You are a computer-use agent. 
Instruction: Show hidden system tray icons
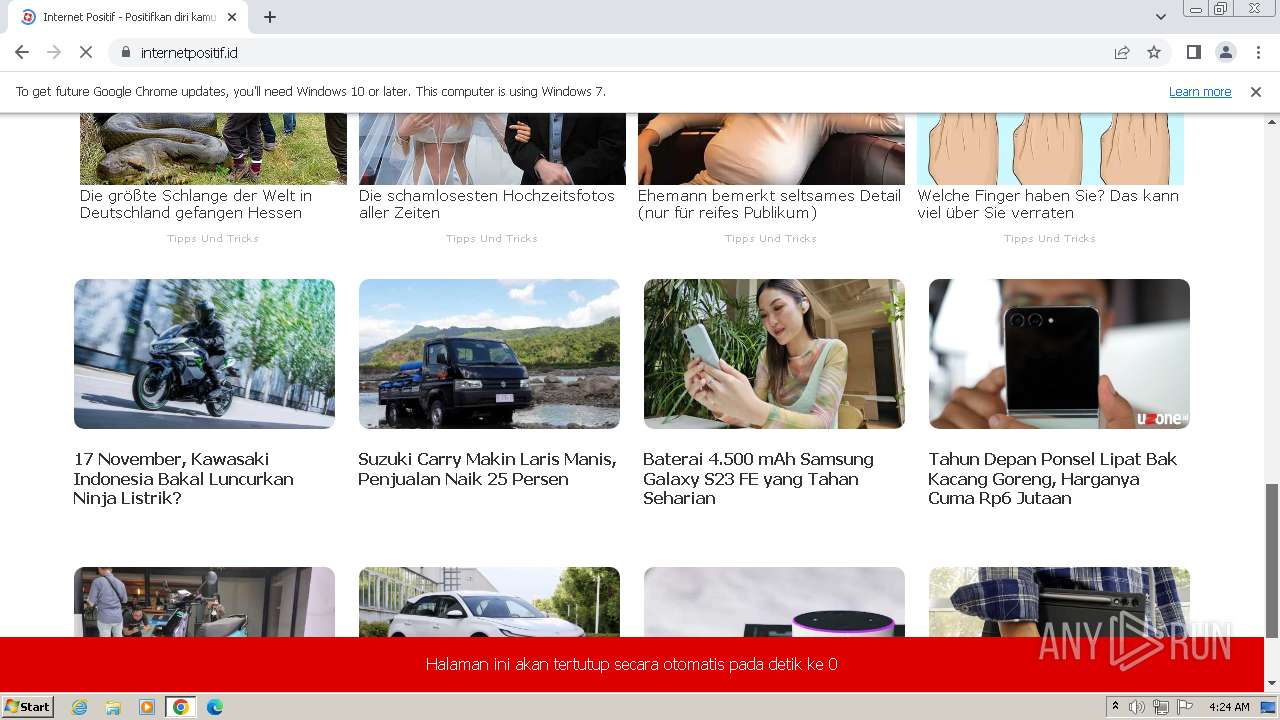pyautogui.click(x=1115, y=707)
